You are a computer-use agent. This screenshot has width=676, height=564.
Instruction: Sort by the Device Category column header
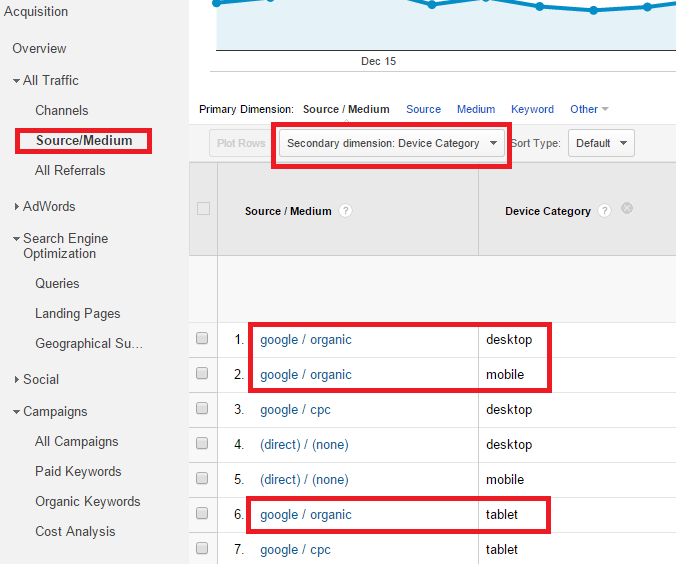coord(548,211)
